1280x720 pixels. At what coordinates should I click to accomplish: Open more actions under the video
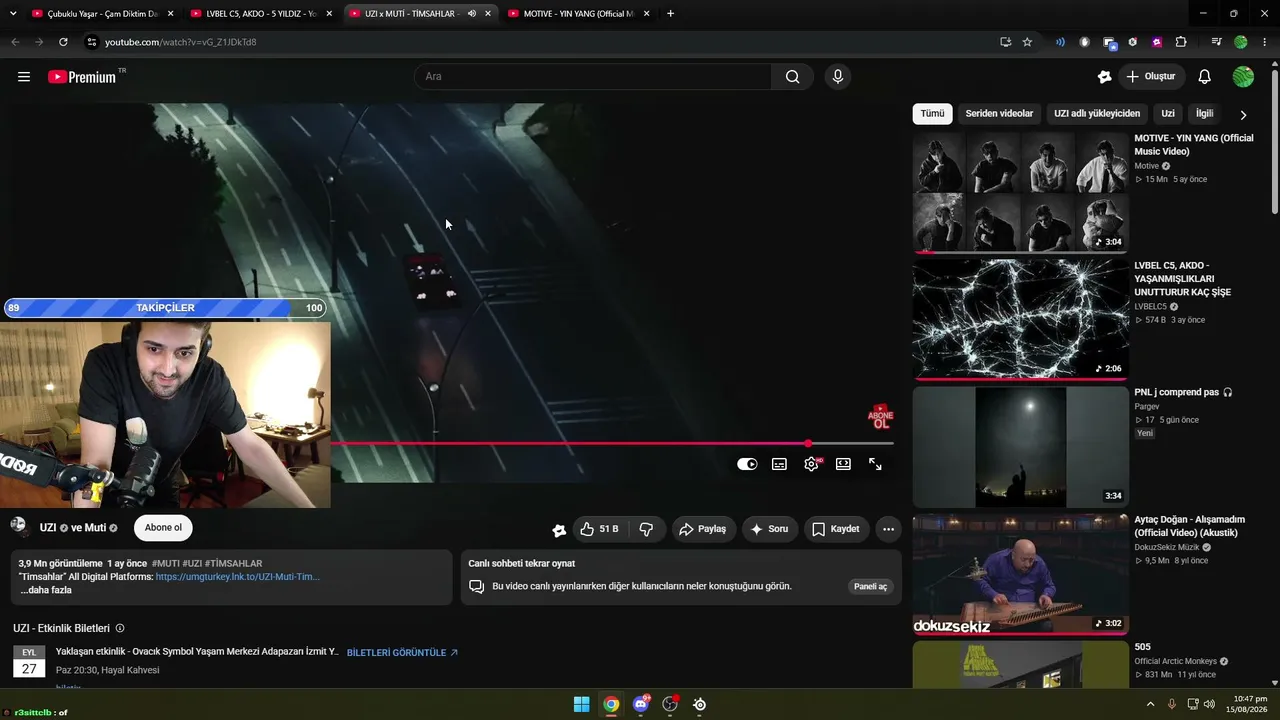coord(888,529)
